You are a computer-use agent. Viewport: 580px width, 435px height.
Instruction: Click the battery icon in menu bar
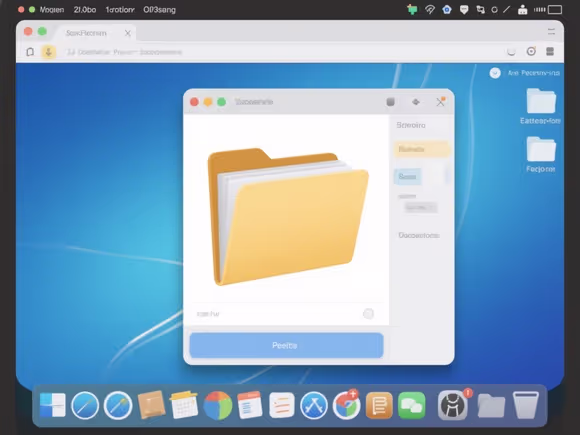(555, 10)
